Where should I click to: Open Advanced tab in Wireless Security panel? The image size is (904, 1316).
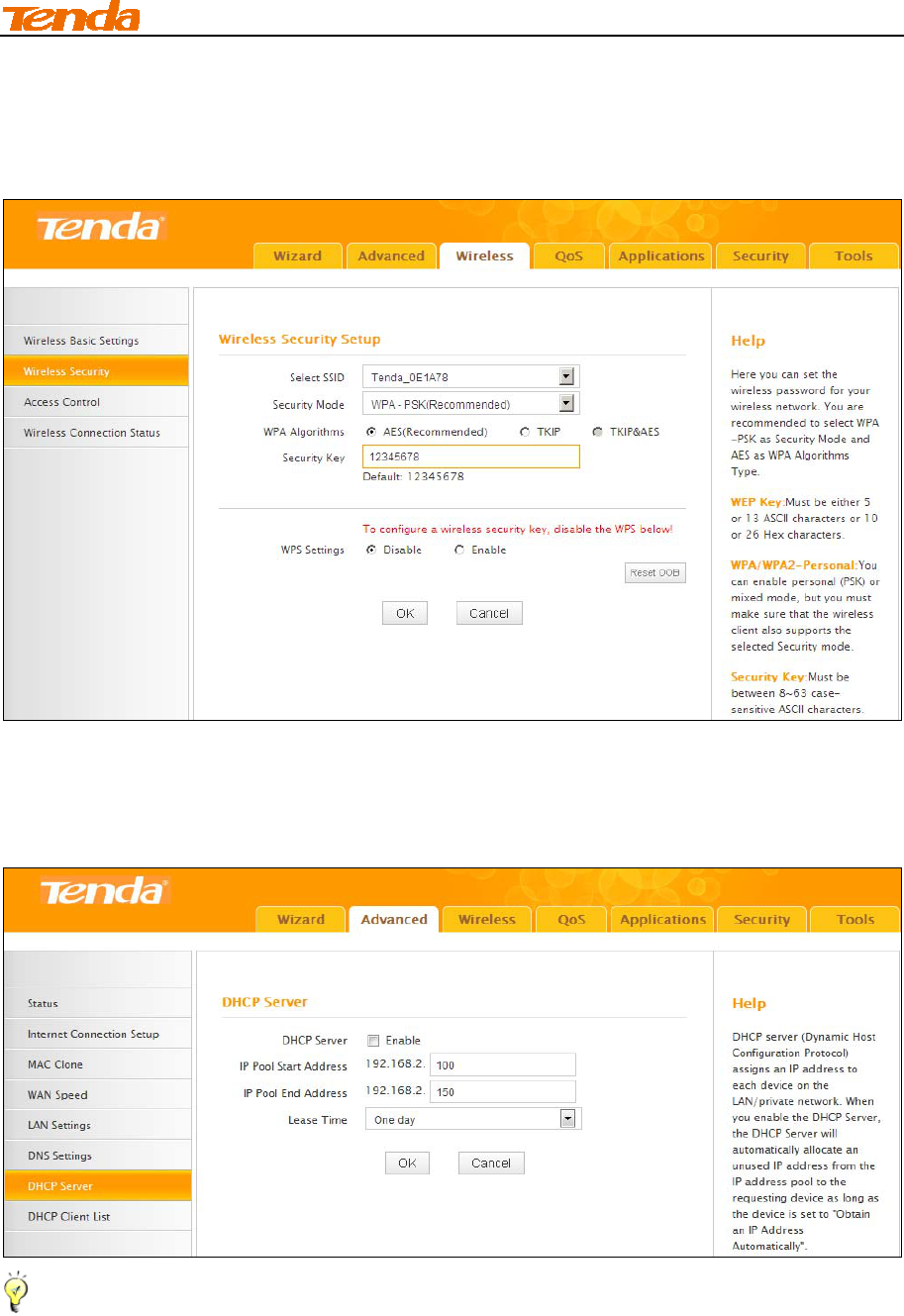click(391, 255)
